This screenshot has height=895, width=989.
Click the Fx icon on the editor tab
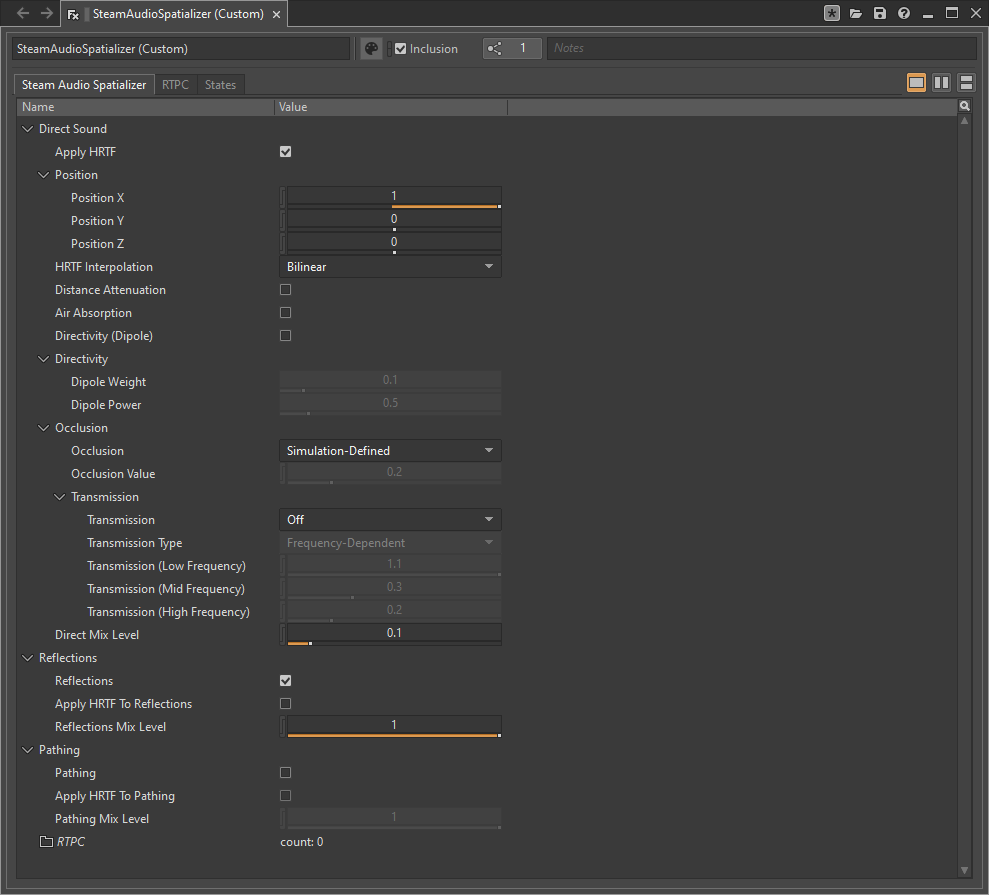73,15
